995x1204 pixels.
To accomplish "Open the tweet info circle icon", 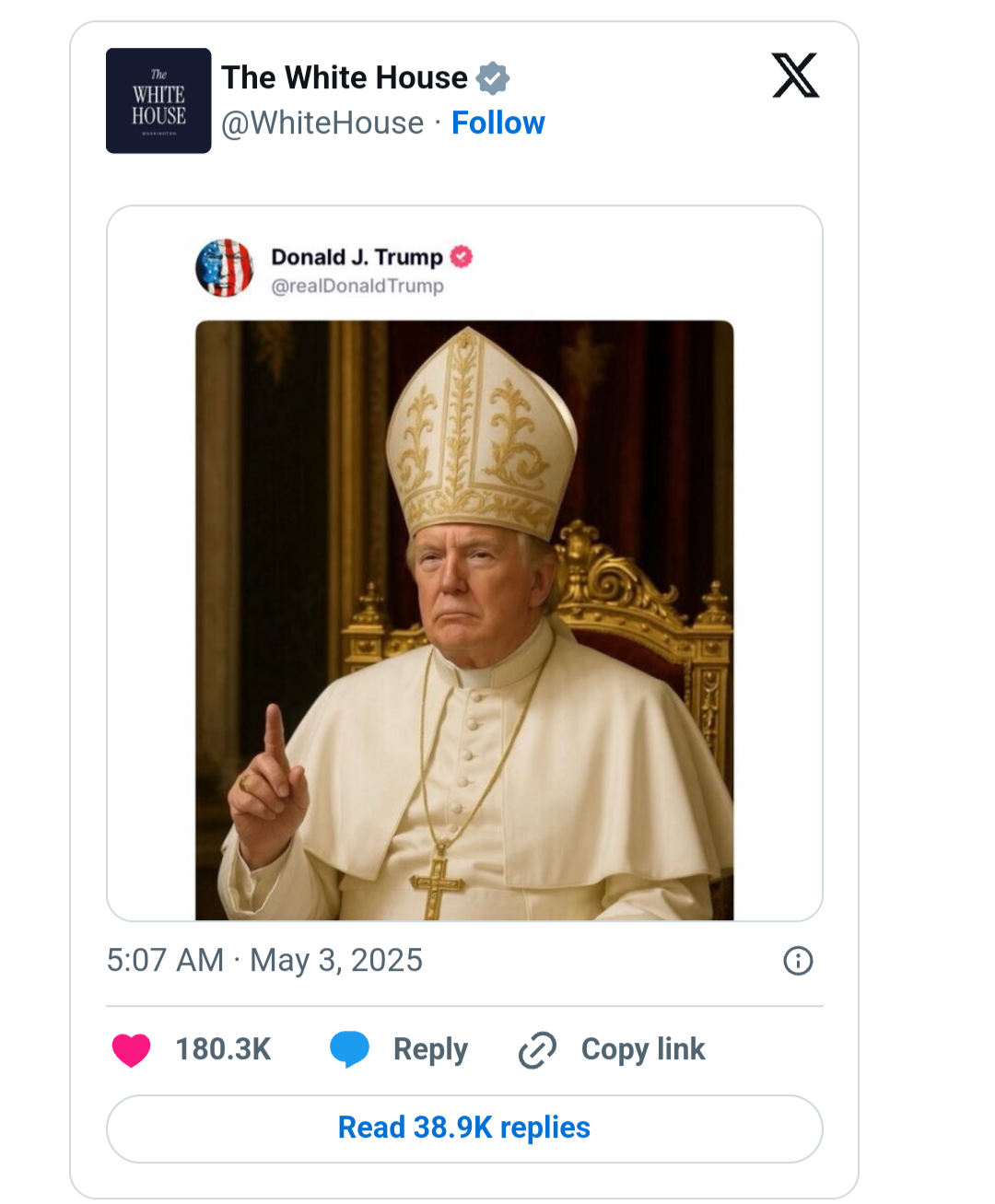I will click(x=797, y=961).
